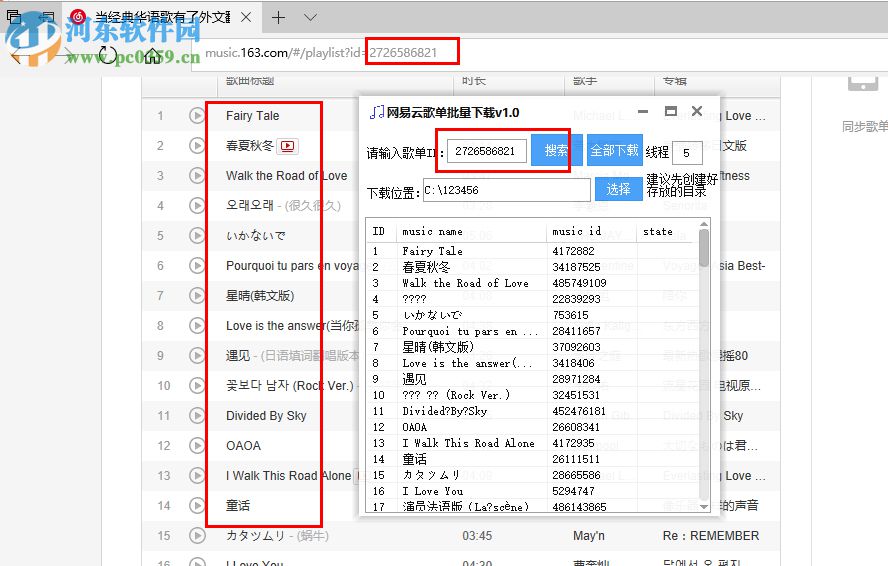Maximize the 网易云歌单批量下载 window
The height and width of the screenshot is (566, 888).
tap(671, 111)
